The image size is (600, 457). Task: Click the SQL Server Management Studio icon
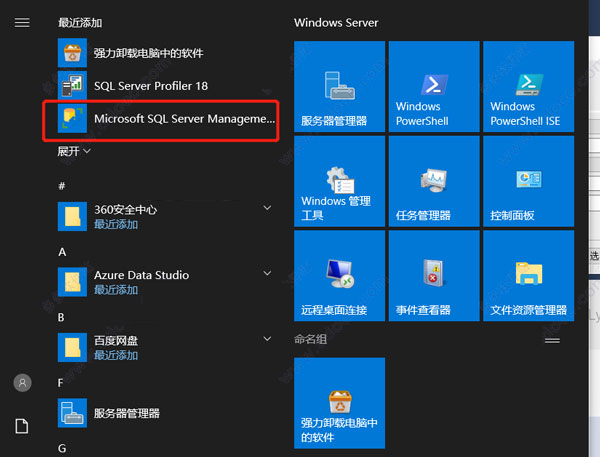(x=72, y=118)
